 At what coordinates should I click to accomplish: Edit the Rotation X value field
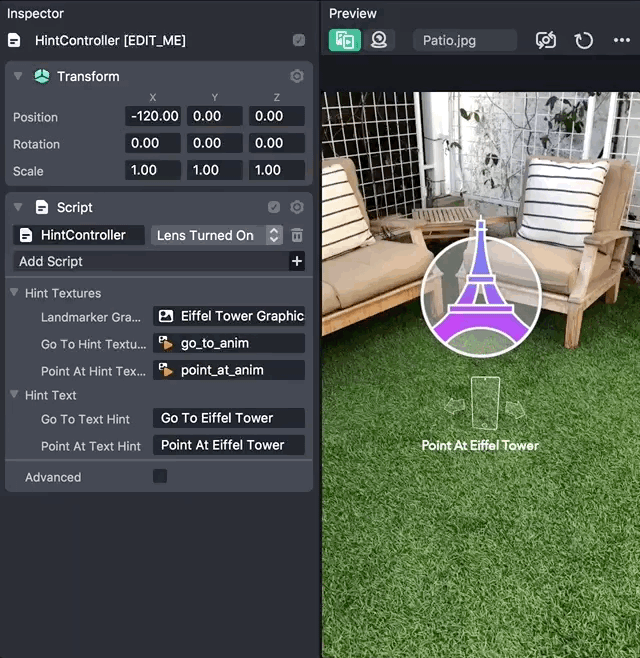coord(153,143)
